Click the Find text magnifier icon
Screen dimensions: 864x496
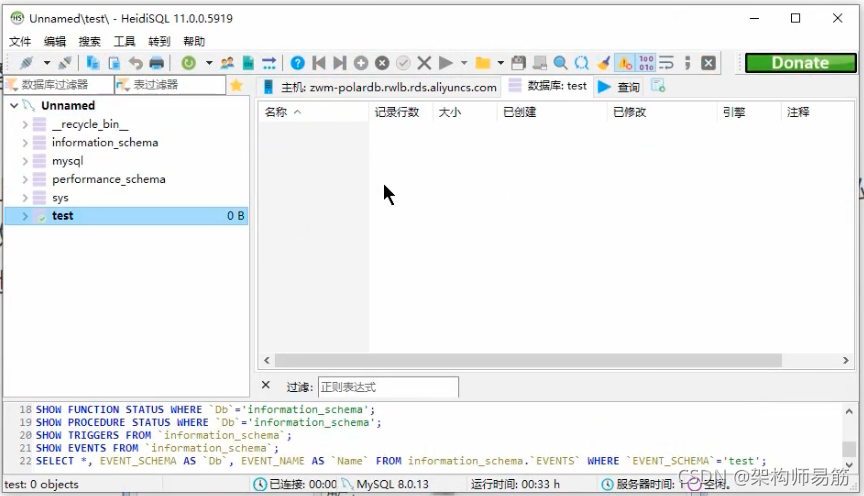coord(560,63)
